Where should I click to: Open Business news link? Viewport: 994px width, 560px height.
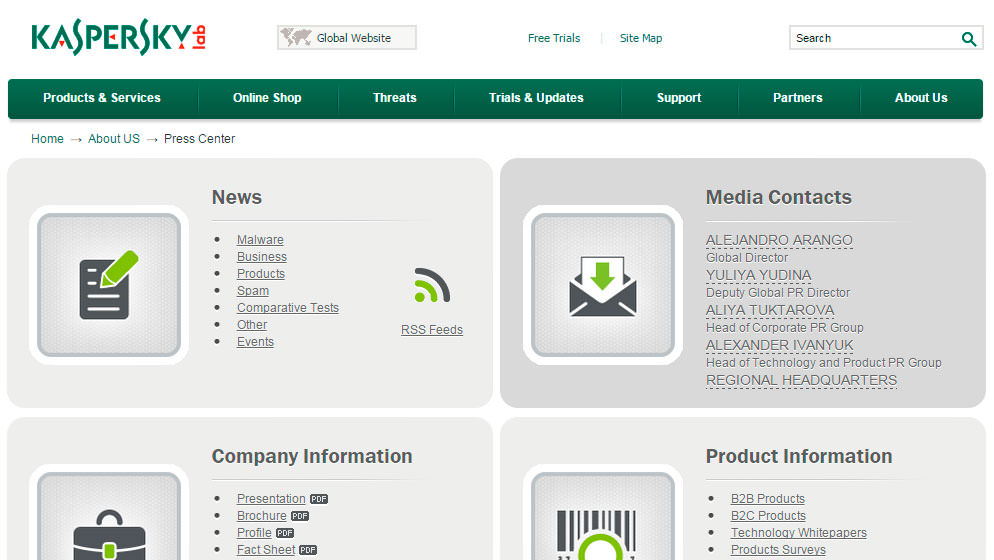[262, 257]
